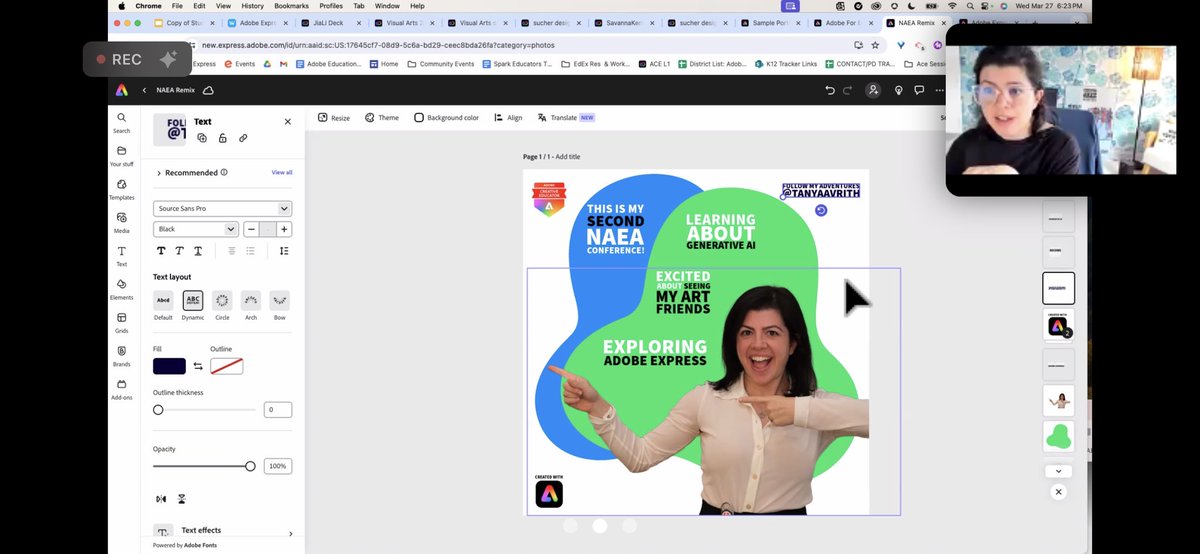
Task: Add a link to the text
Action: (x=242, y=138)
